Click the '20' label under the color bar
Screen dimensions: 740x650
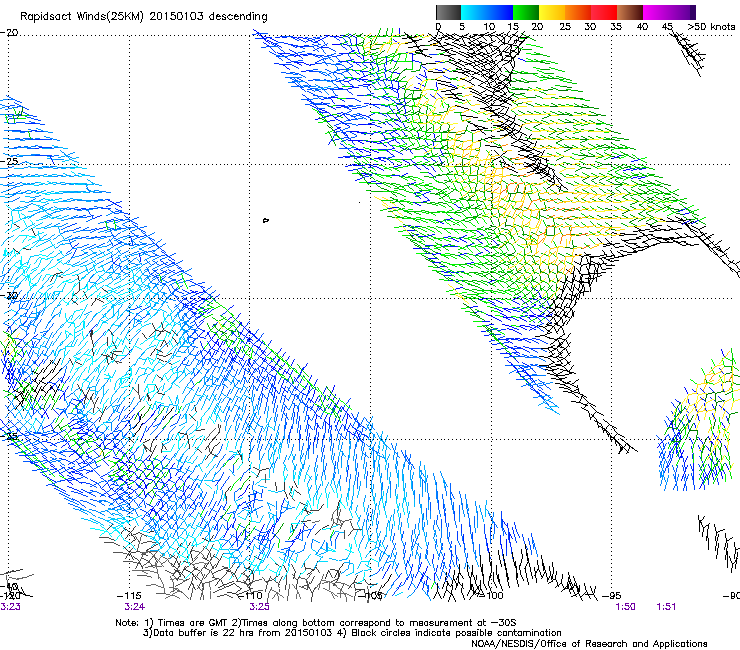pos(537,27)
